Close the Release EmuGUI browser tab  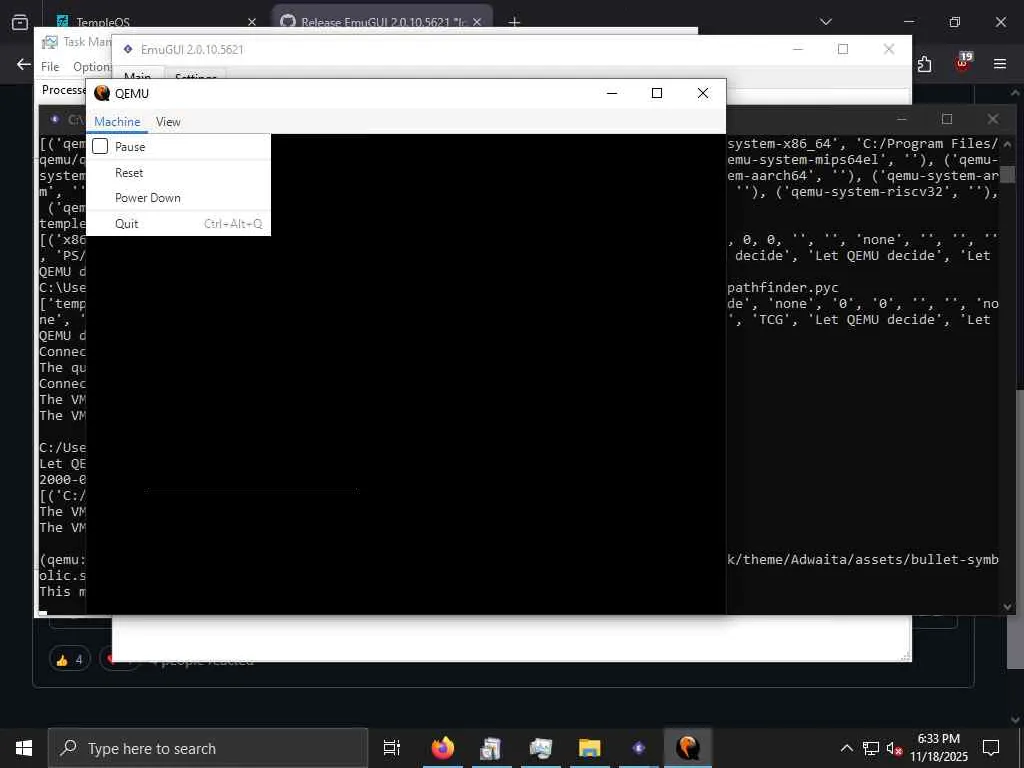tap(477, 22)
